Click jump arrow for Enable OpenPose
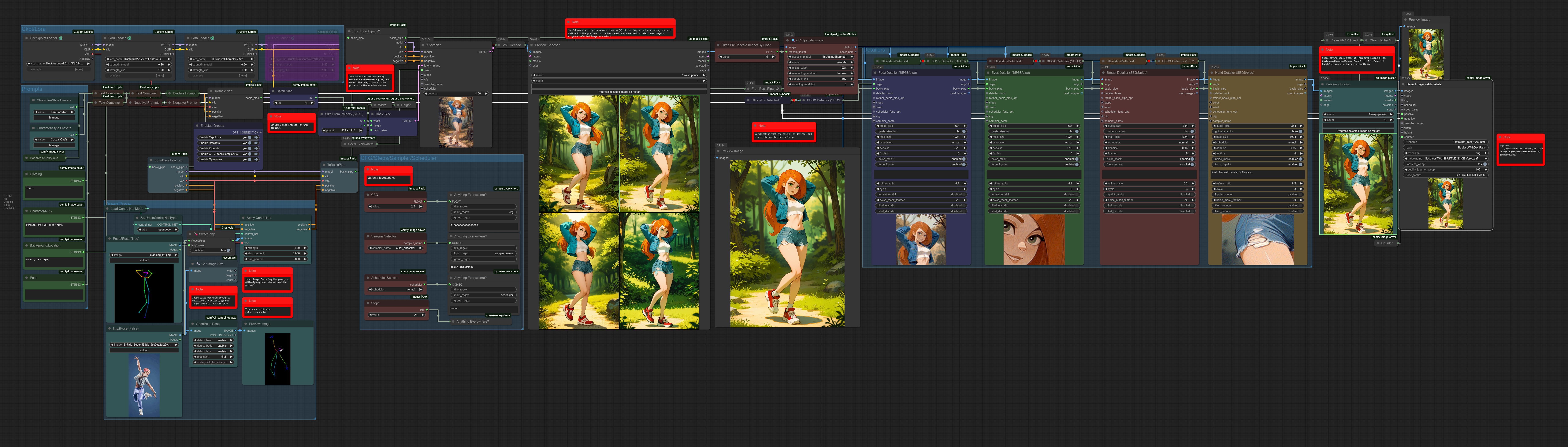1568x447 pixels. tap(256, 159)
